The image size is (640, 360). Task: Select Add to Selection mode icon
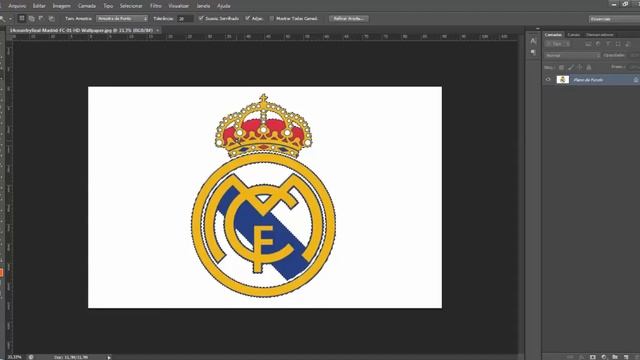tap(31, 19)
